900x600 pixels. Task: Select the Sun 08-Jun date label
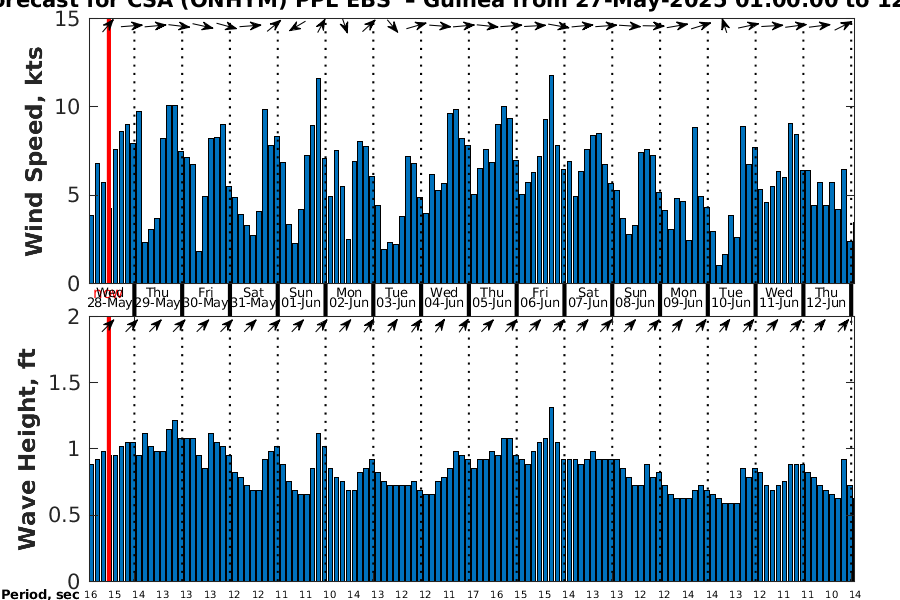[635, 297]
